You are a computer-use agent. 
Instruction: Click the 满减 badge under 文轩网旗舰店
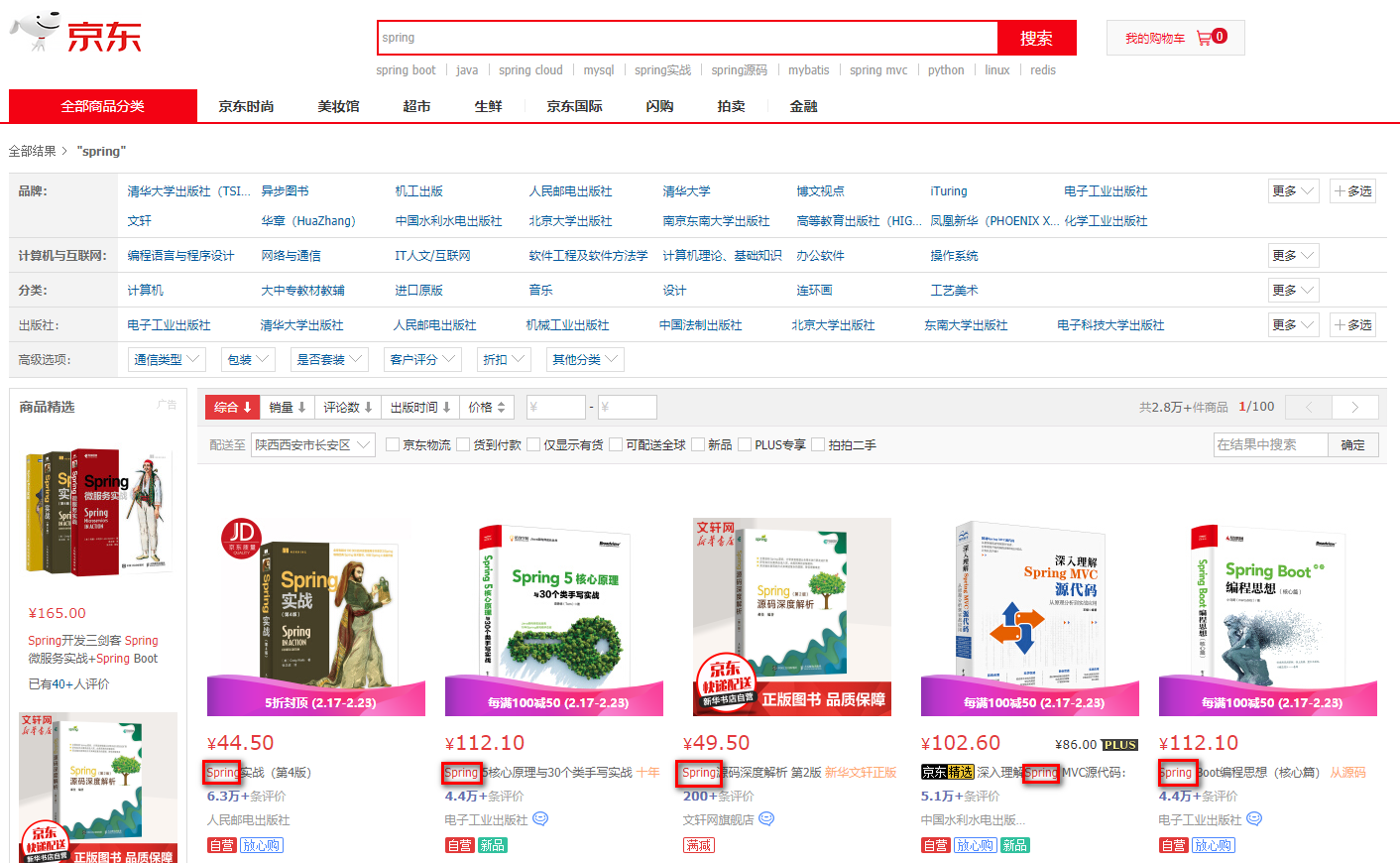(x=699, y=845)
